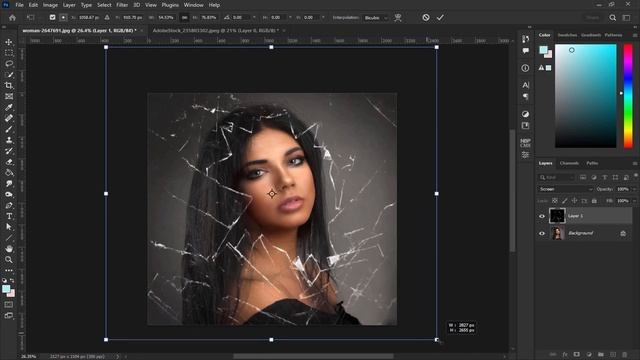Image resolution: width=640 pixels, height=360 pixels.
Task: Toggle the reference point checkbox
Action: coord(52,18)
